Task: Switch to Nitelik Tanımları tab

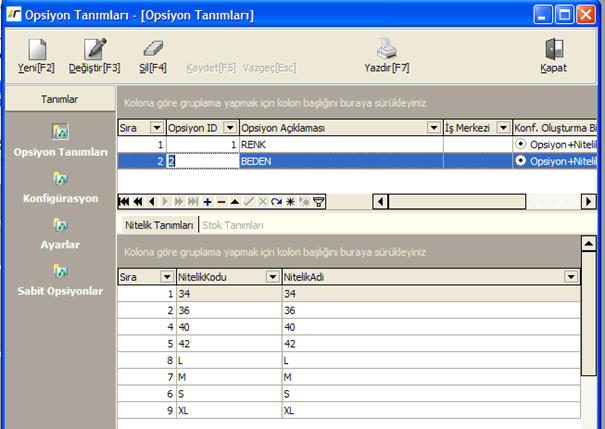Action: click(x=159, y=225)
